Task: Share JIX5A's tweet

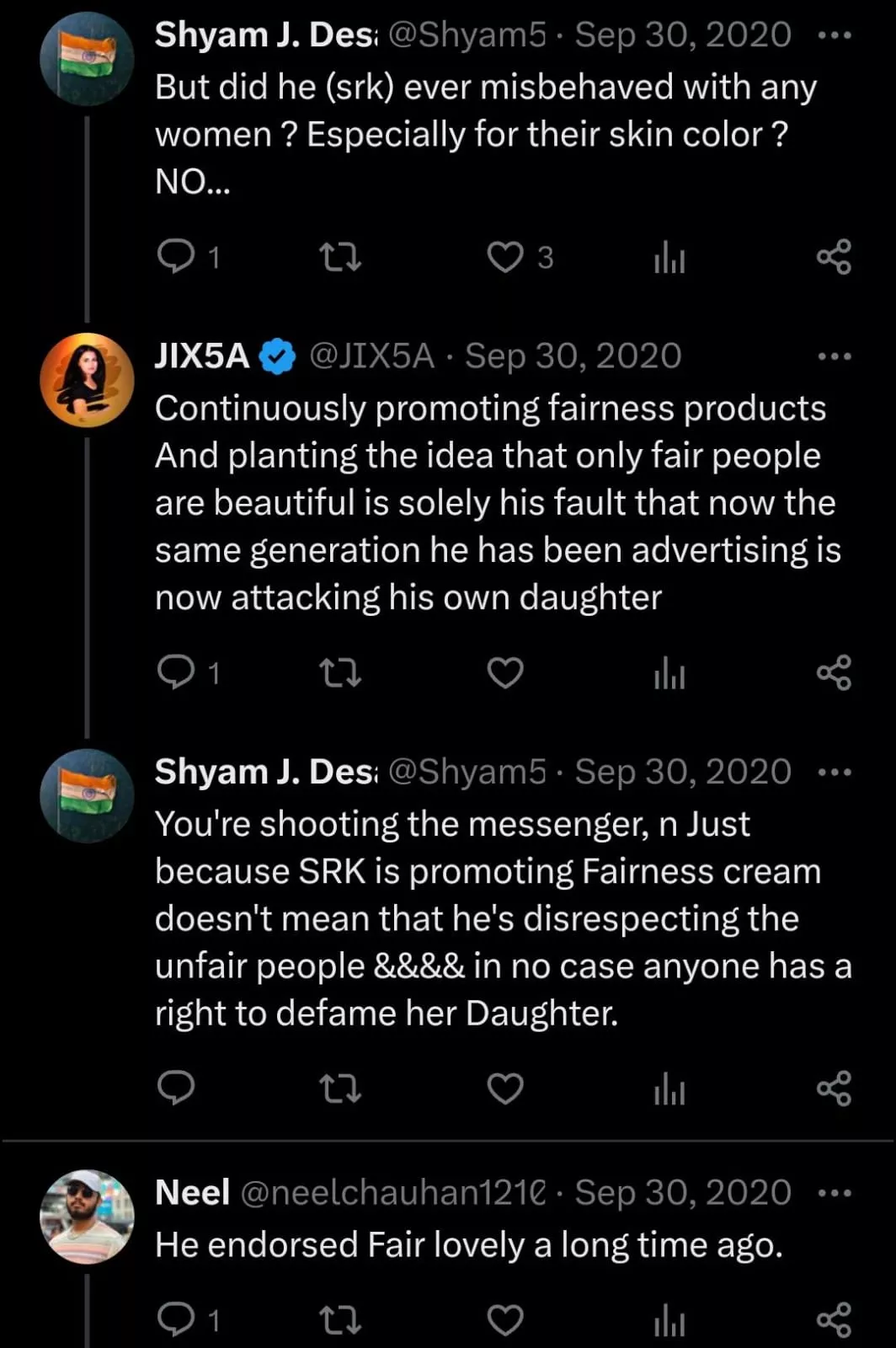Action: click(x=834, y=672)
